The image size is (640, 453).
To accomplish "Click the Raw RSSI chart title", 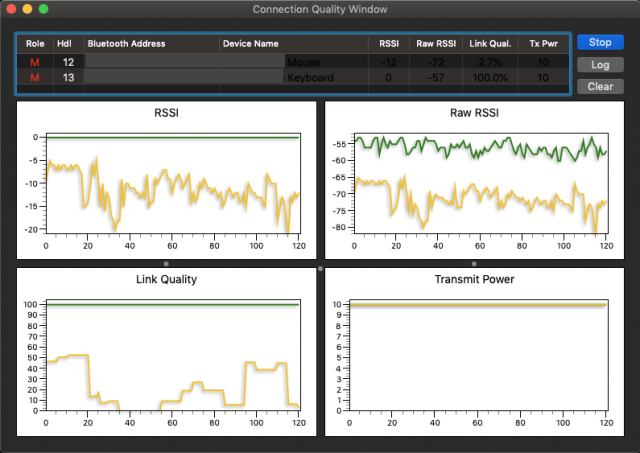I will 474,113.
